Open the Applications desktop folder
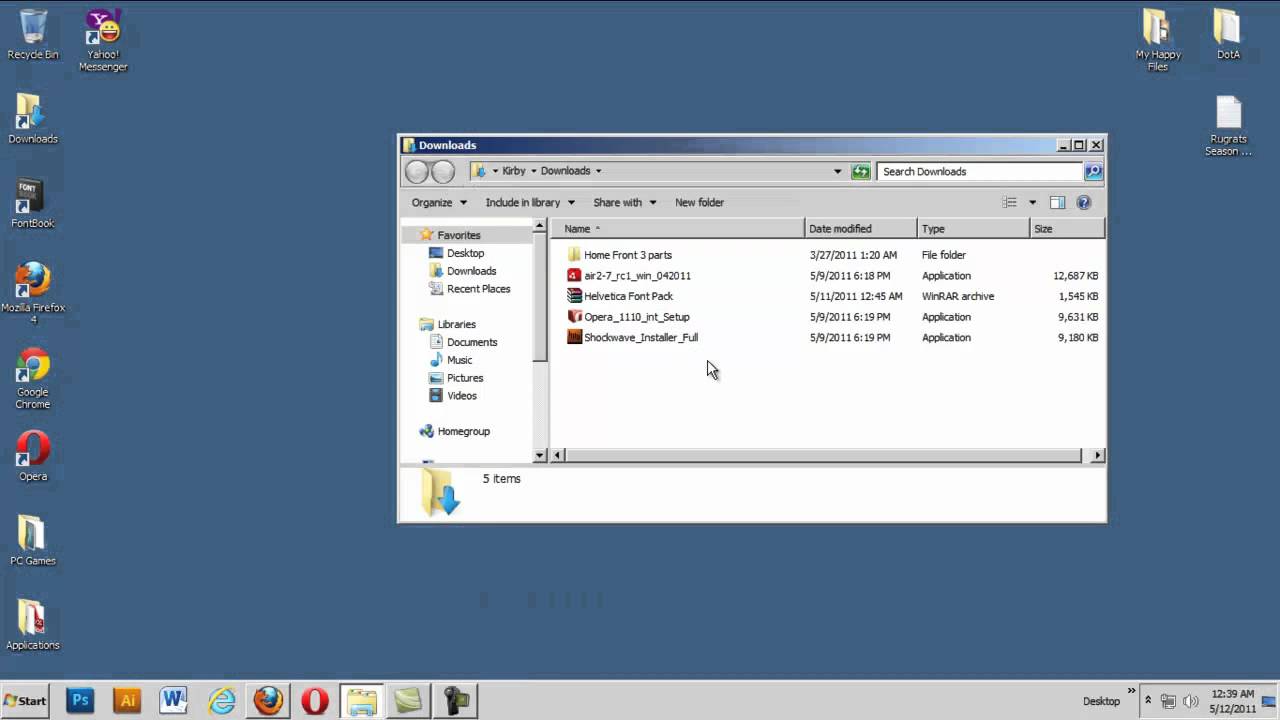Screen dimensions: 1280x720 (x=33, y=625)
